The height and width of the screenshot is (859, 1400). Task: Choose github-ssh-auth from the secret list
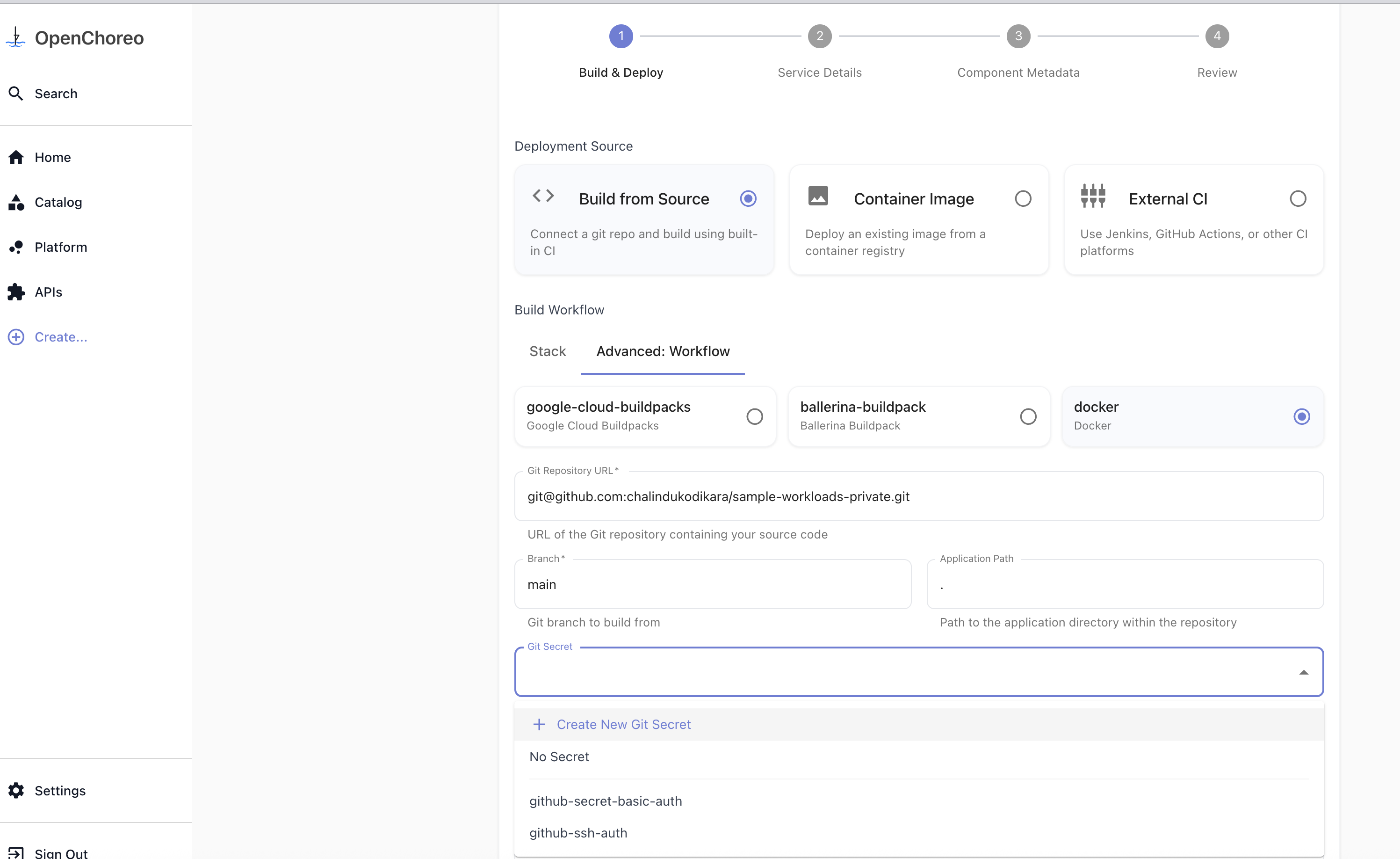578,832
